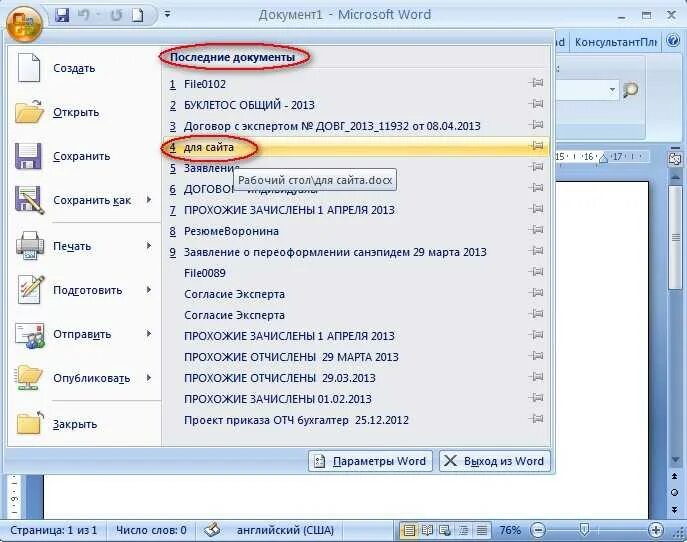Pin the File0102 document
Screen dimensions: 687x542
(x=536, y=82)
